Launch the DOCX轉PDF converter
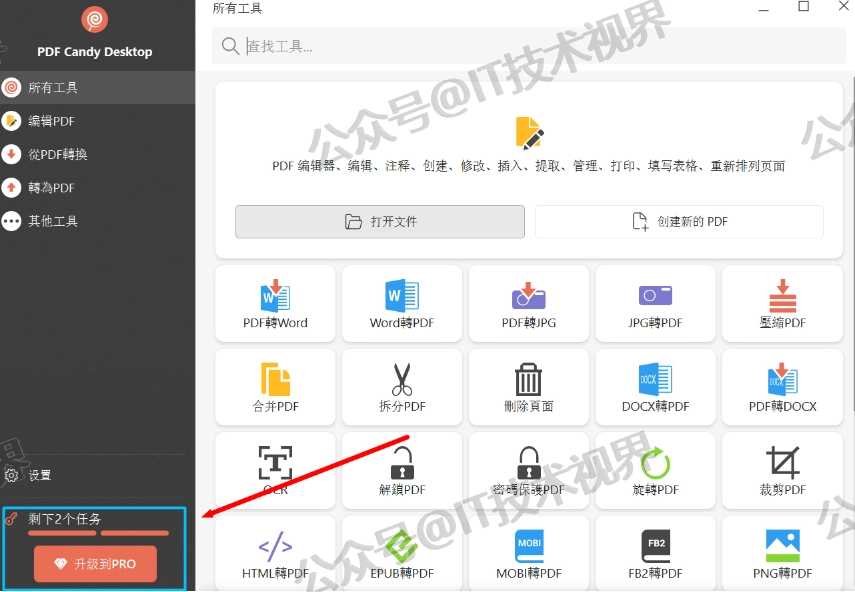This screenshot has height=592, width=855. point(655,387)
